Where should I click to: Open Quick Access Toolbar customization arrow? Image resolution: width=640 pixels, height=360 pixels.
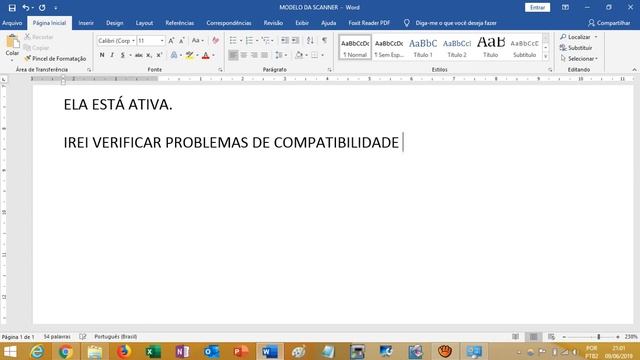click(56, 8)
